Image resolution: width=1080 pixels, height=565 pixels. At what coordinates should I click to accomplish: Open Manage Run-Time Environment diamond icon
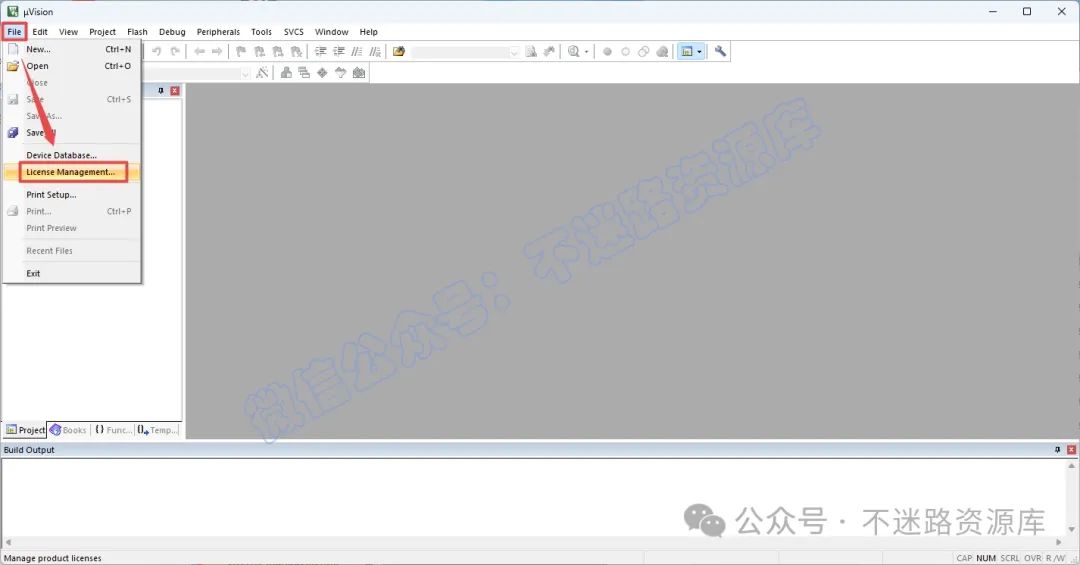[322, 73]
